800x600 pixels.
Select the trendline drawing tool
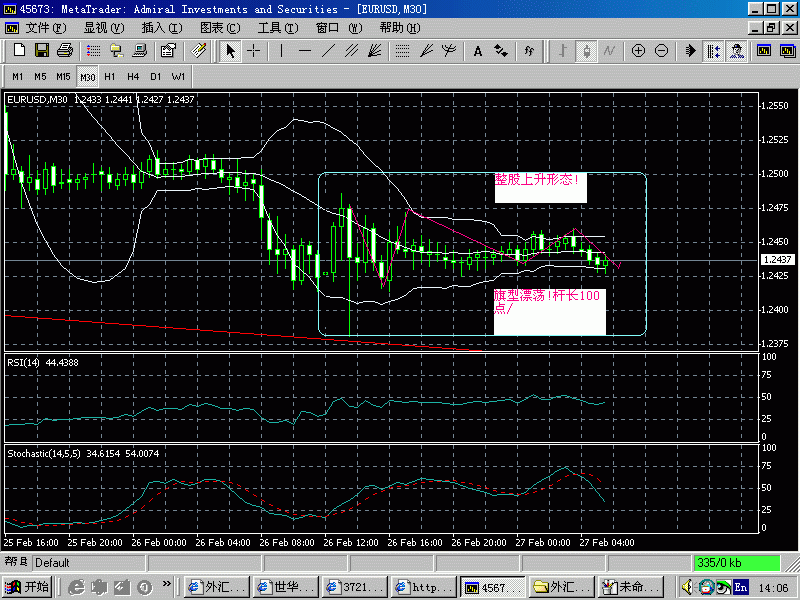pos(329,51)
